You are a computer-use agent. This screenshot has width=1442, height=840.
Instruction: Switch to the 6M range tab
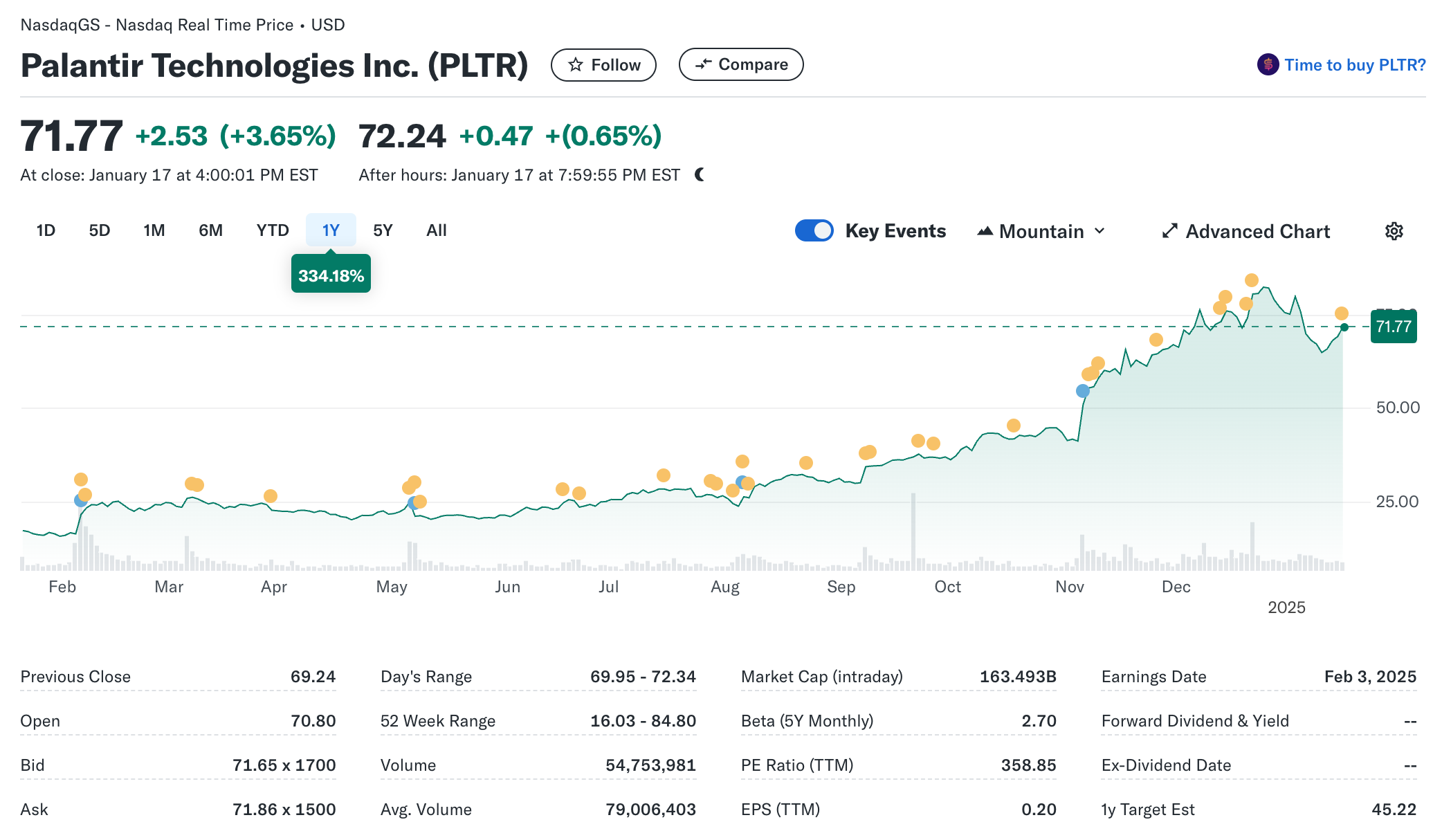tap(210, 230)
